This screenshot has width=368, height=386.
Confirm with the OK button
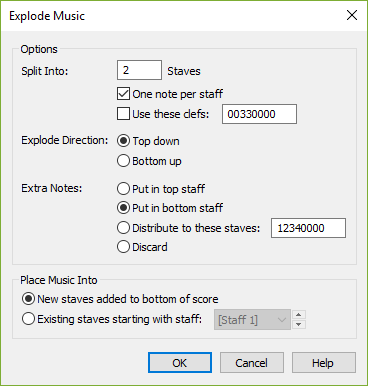(180, 363)
